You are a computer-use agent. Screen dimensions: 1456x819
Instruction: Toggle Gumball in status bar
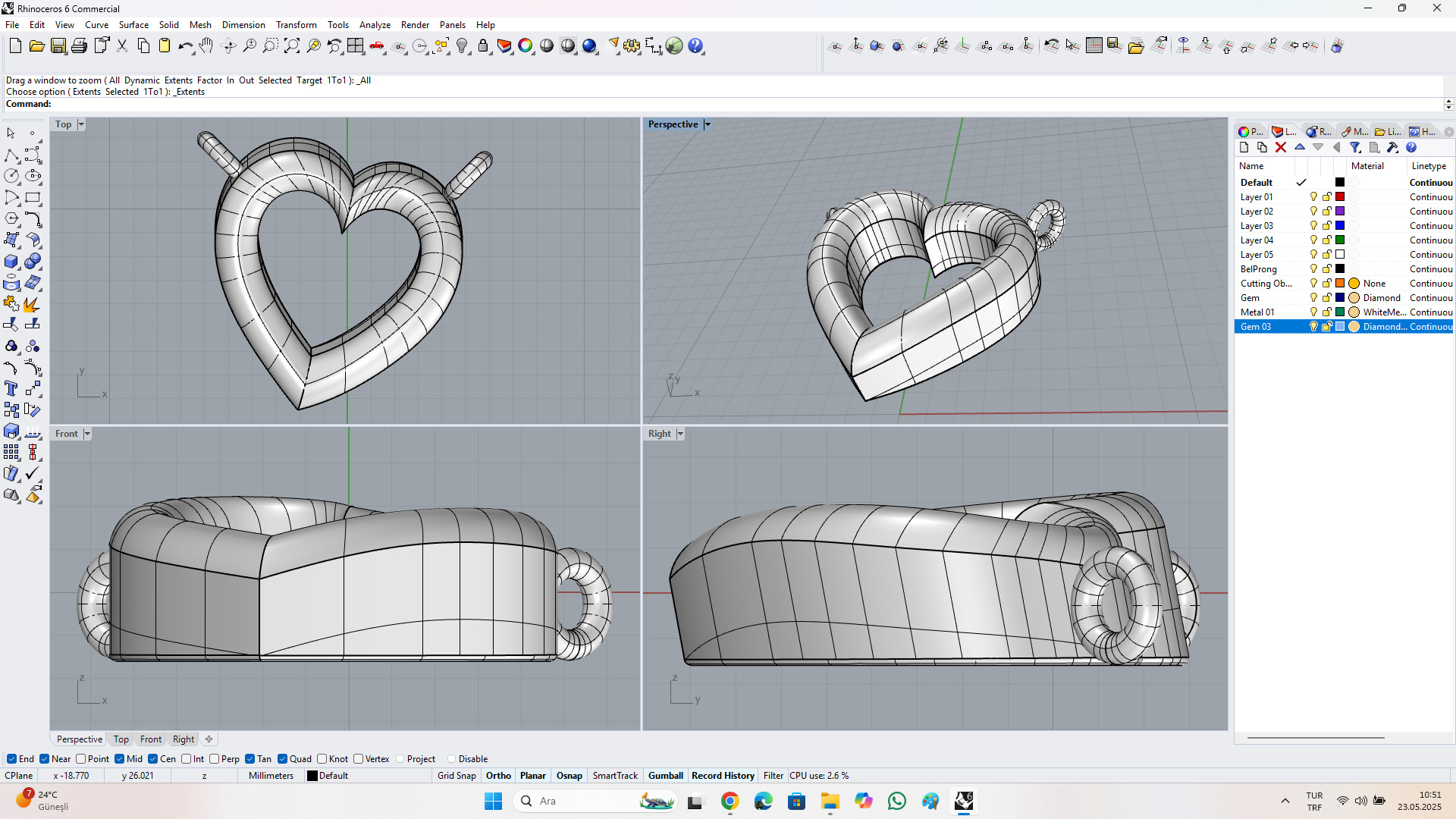tap(666, 776)
